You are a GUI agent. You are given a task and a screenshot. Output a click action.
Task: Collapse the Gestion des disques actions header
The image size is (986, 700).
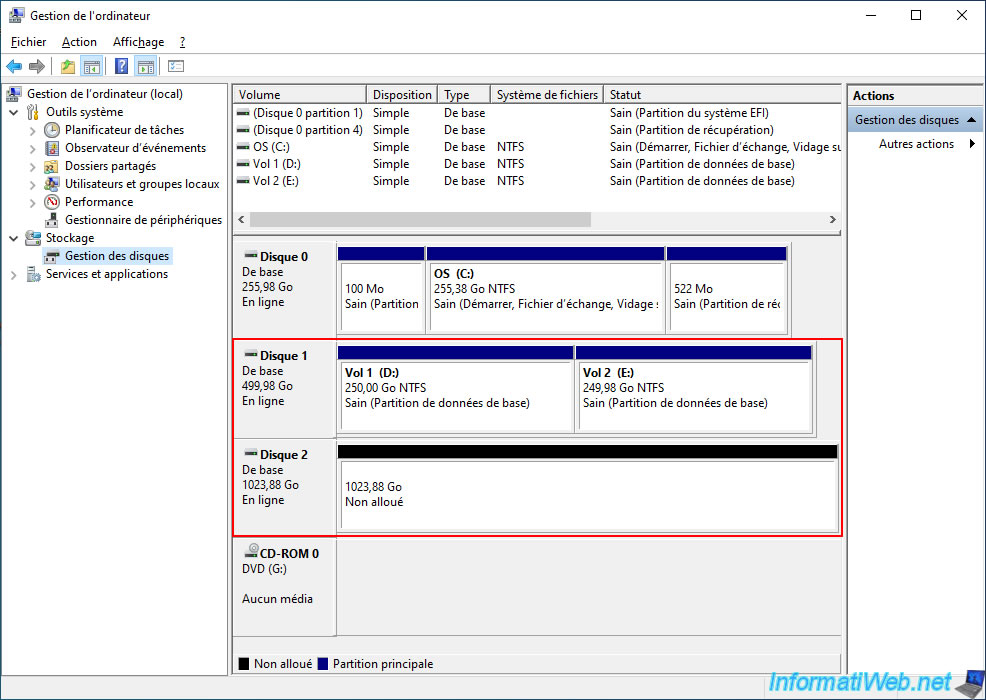coord(973,120)
